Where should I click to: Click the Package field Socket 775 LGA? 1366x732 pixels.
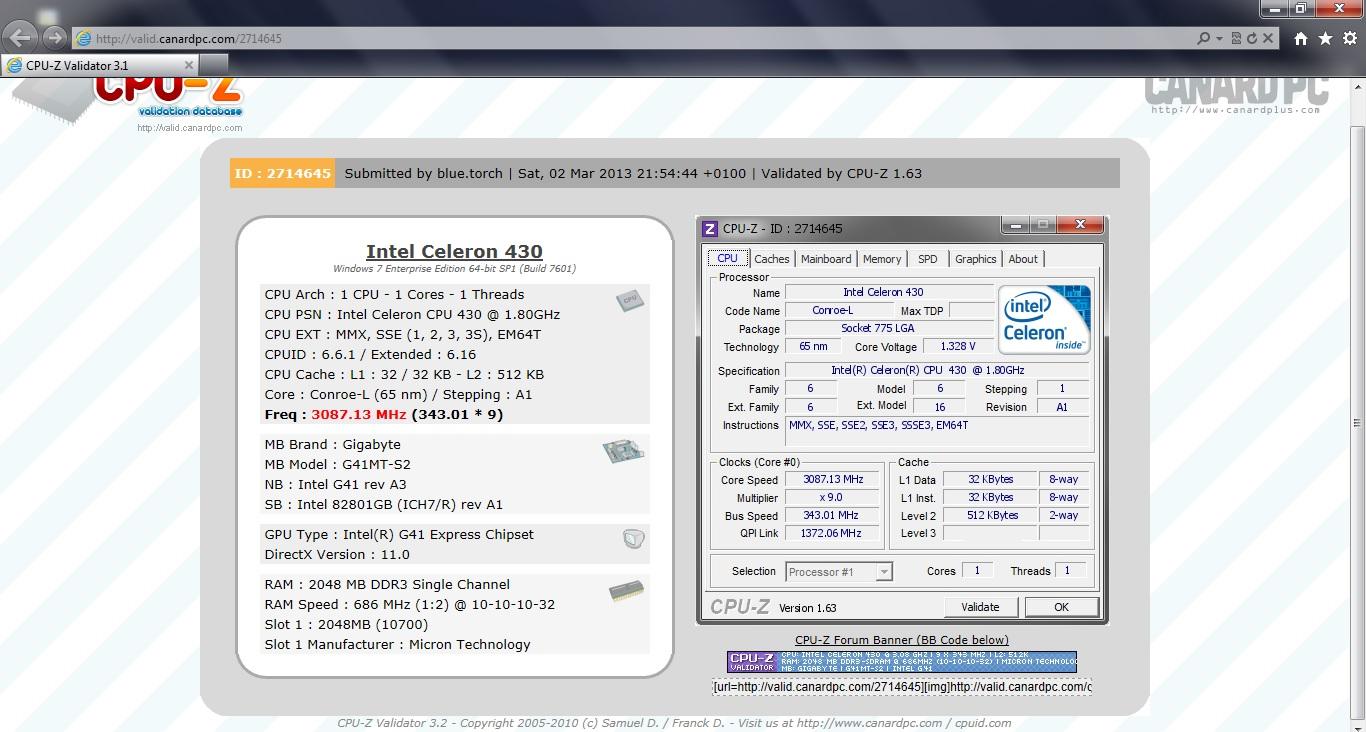click(x=889, y=328)
